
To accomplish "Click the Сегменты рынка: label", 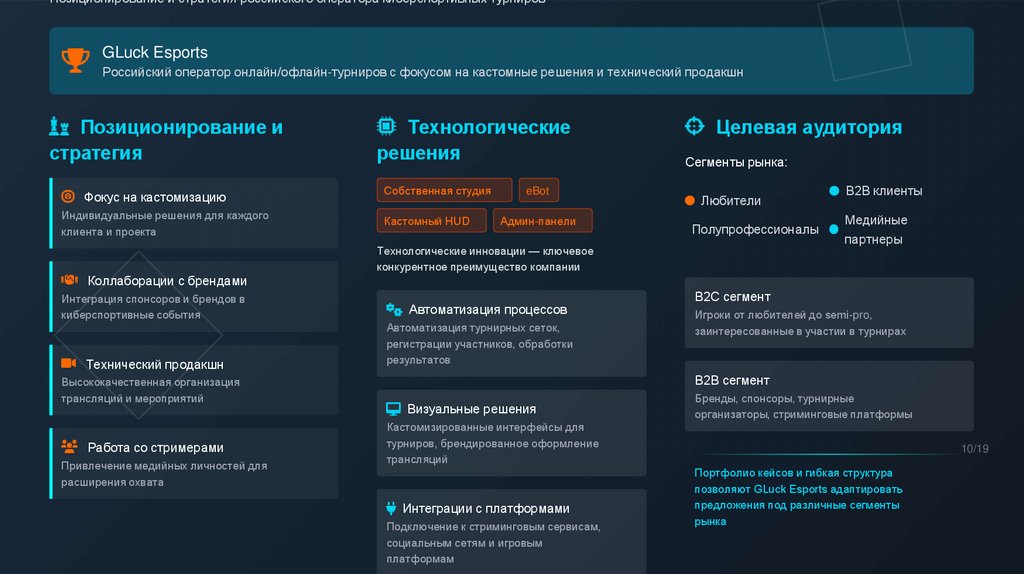I will pyautogui.click(x=736, y=162).
